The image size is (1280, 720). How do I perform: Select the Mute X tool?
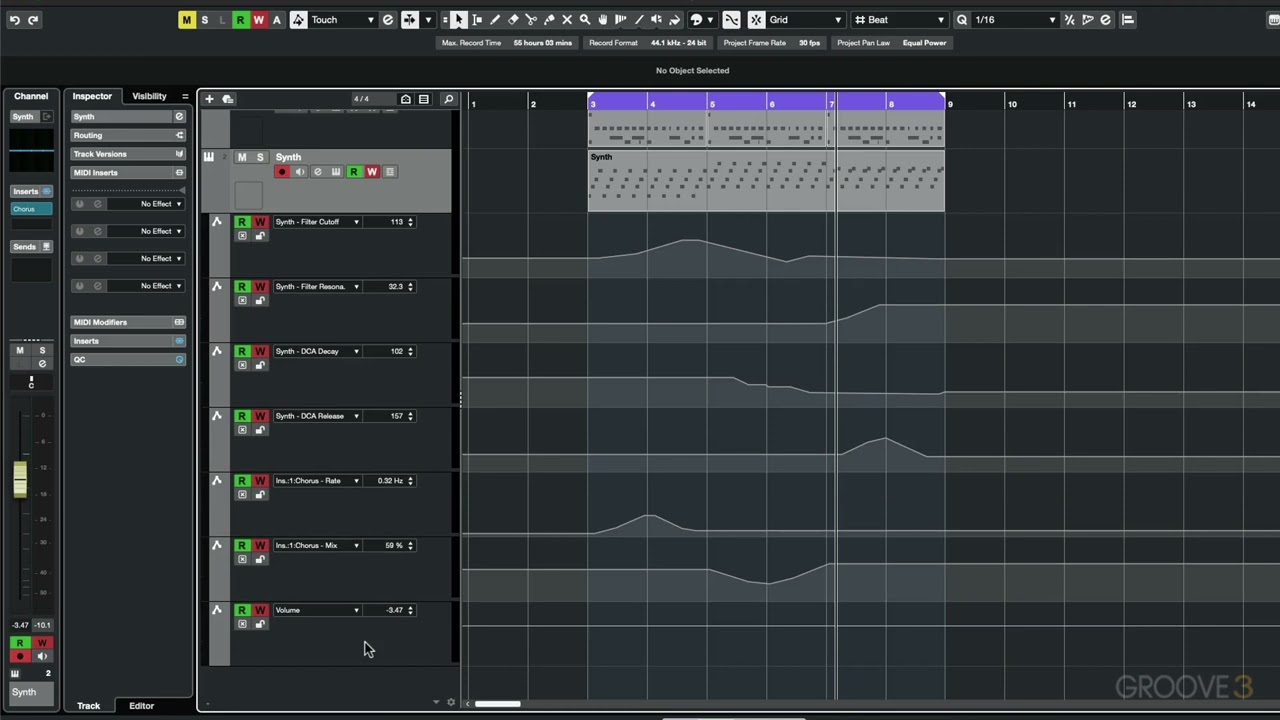click(567, 20)
